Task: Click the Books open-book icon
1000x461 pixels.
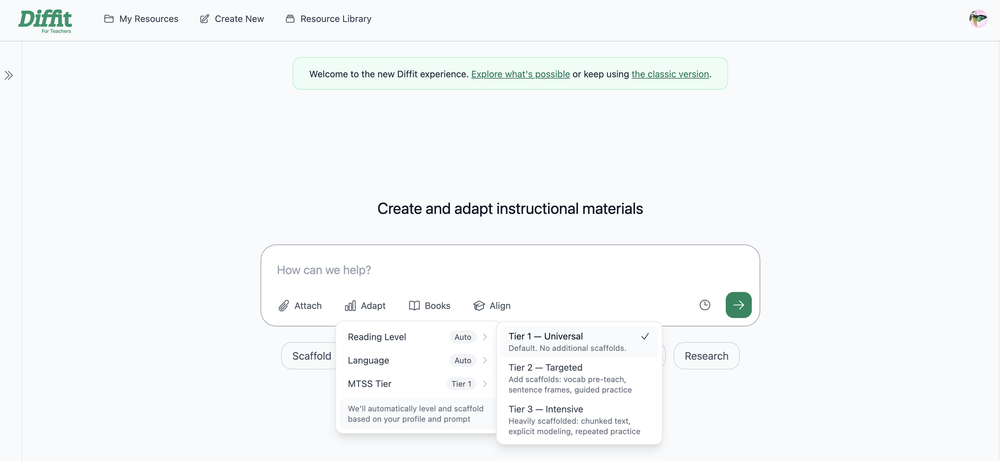Action: [414, 305]
